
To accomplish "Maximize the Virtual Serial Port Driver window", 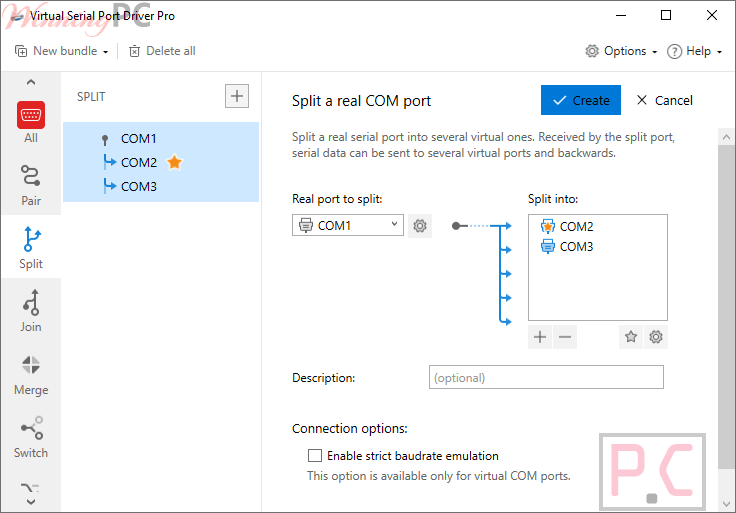I will pos(666,15).
